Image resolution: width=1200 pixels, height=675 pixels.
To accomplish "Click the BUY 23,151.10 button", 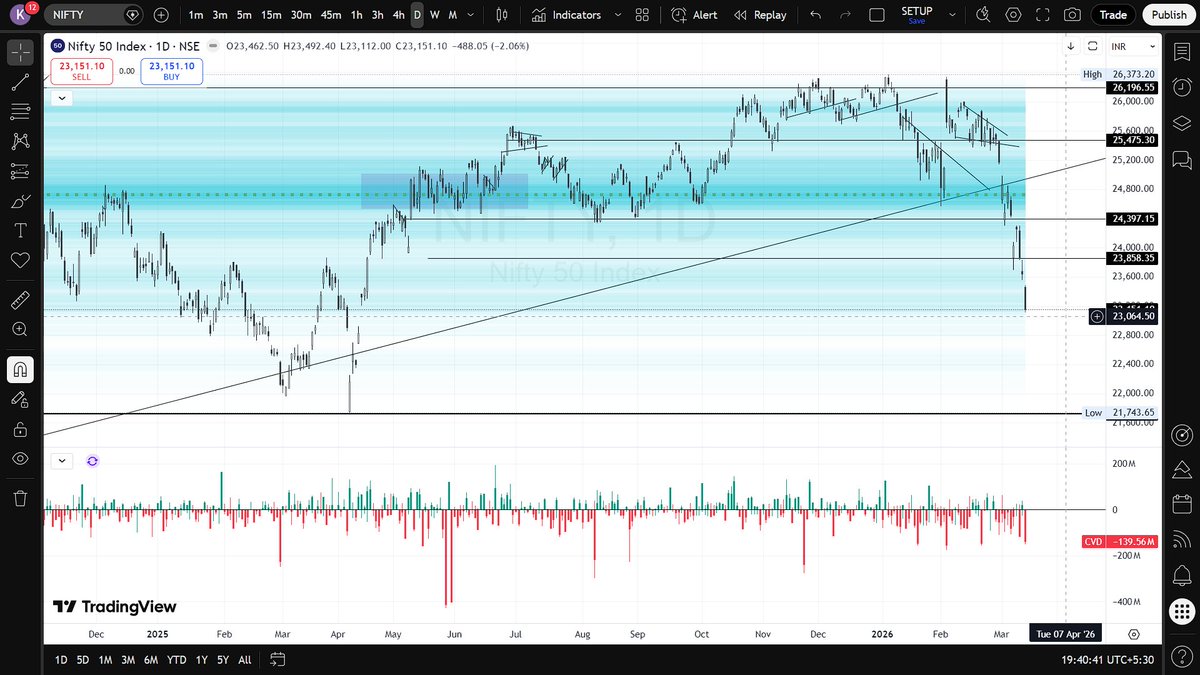I will point(171,71).
